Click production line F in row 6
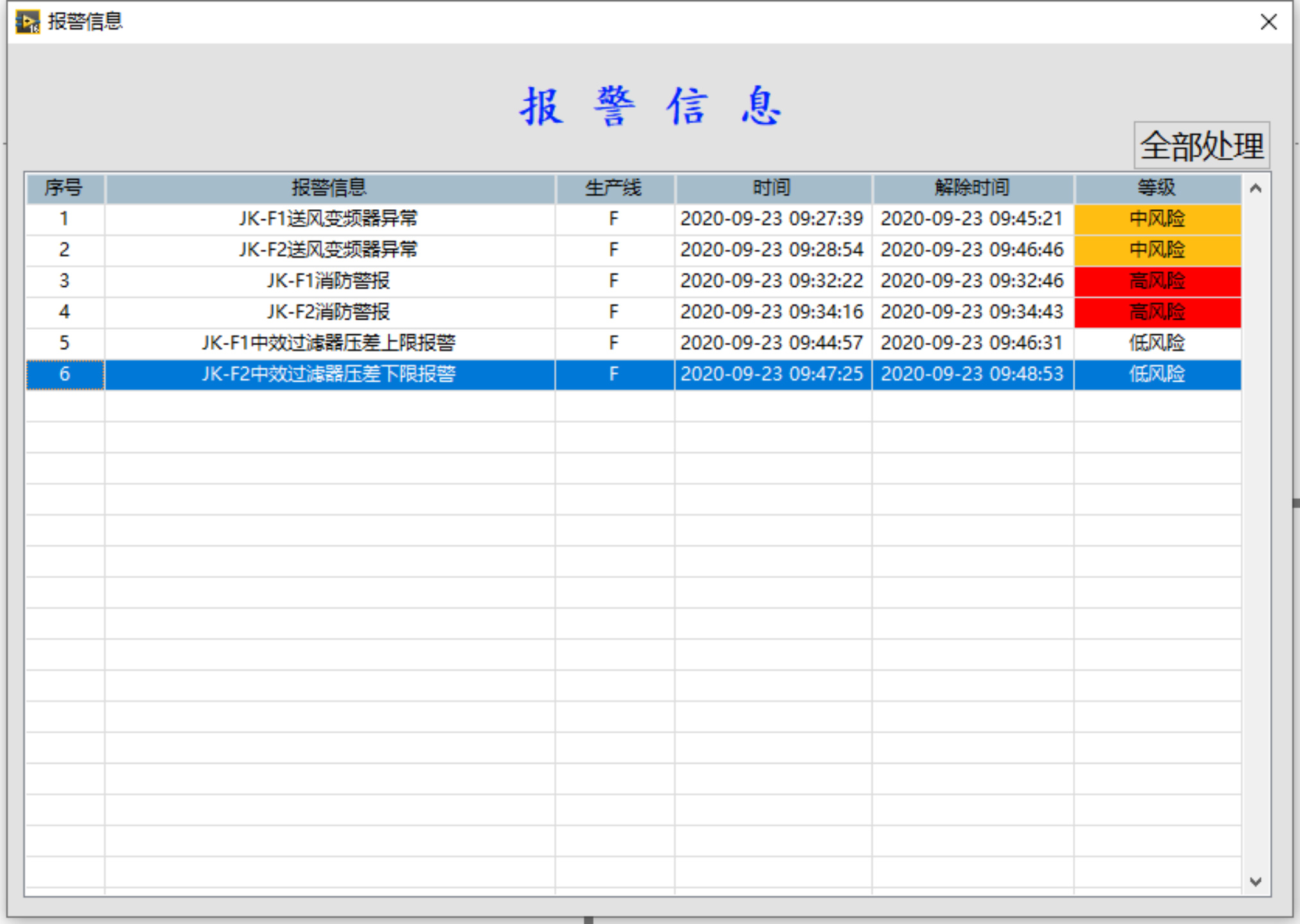This screenshot has width=1300, height=924. click(614, 374)
